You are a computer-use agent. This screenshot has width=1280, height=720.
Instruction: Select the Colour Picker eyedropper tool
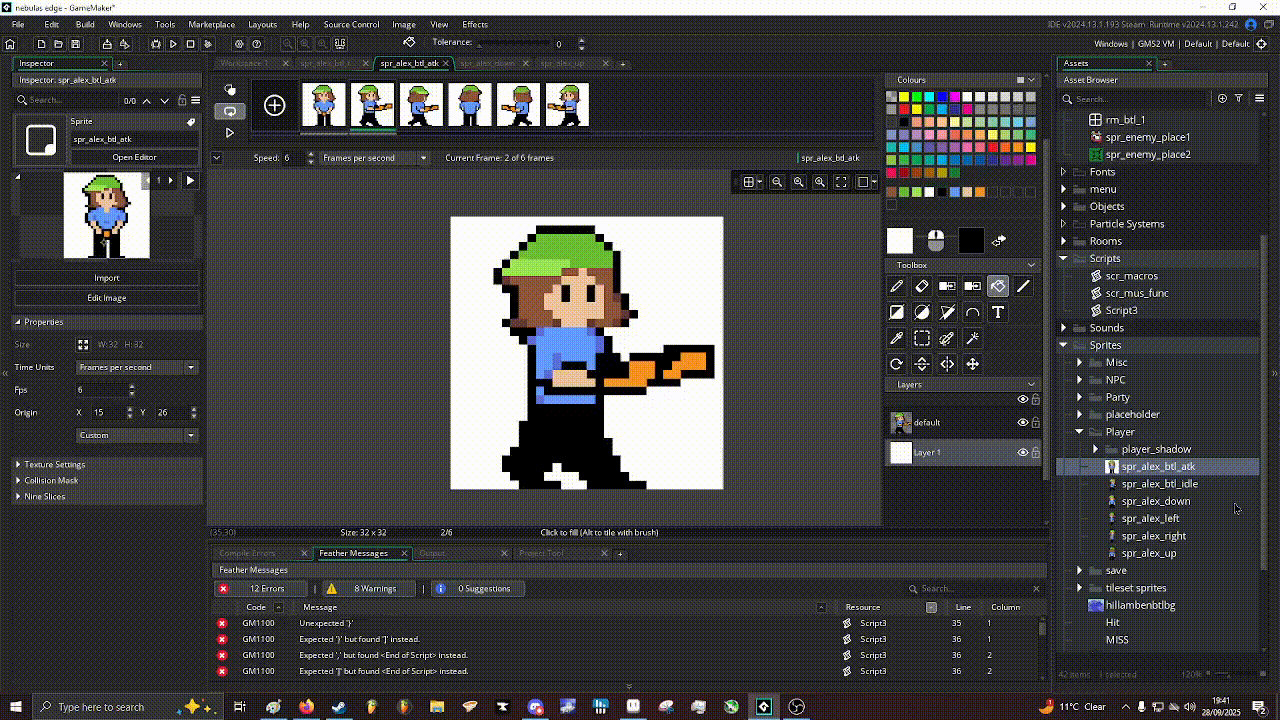pos(897,339)
